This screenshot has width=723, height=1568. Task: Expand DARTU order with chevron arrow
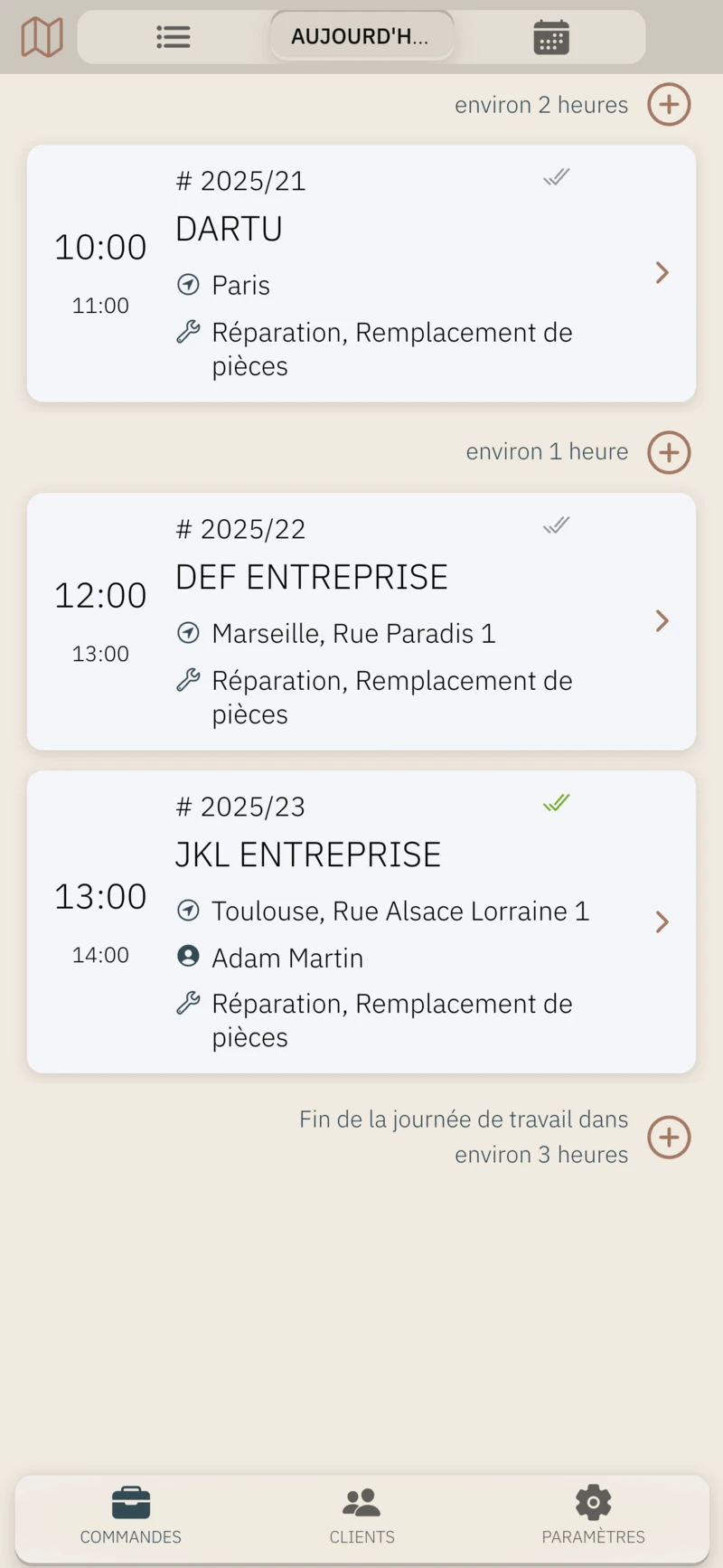(662, 273)
